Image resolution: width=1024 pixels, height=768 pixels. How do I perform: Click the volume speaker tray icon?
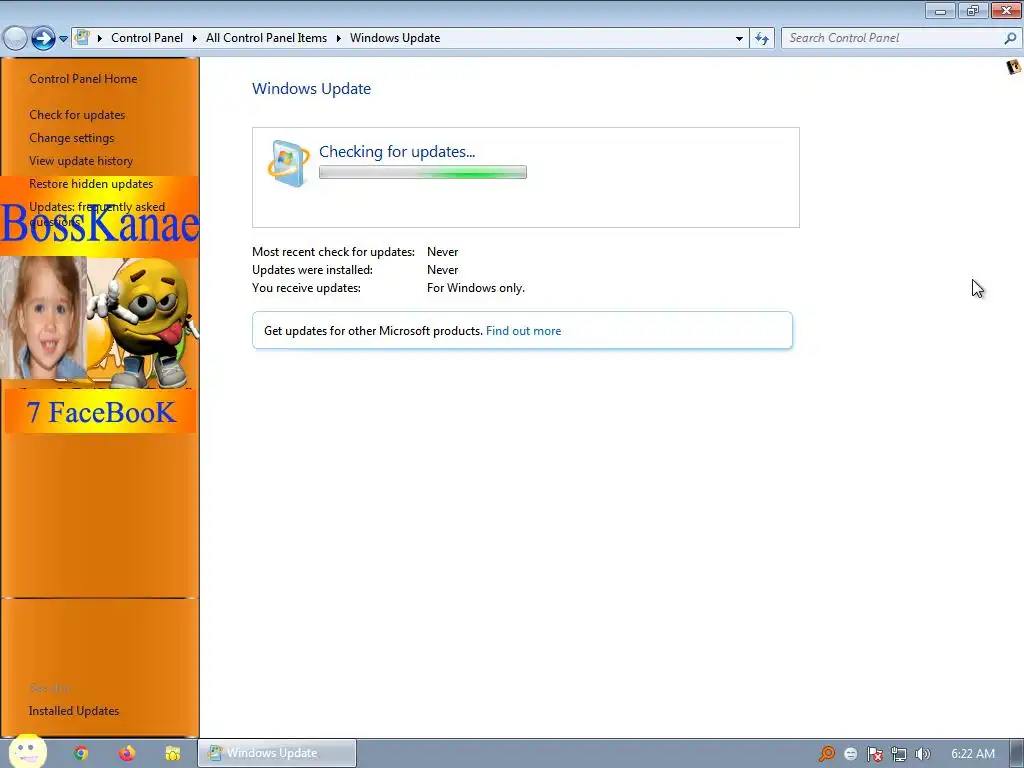922,754
